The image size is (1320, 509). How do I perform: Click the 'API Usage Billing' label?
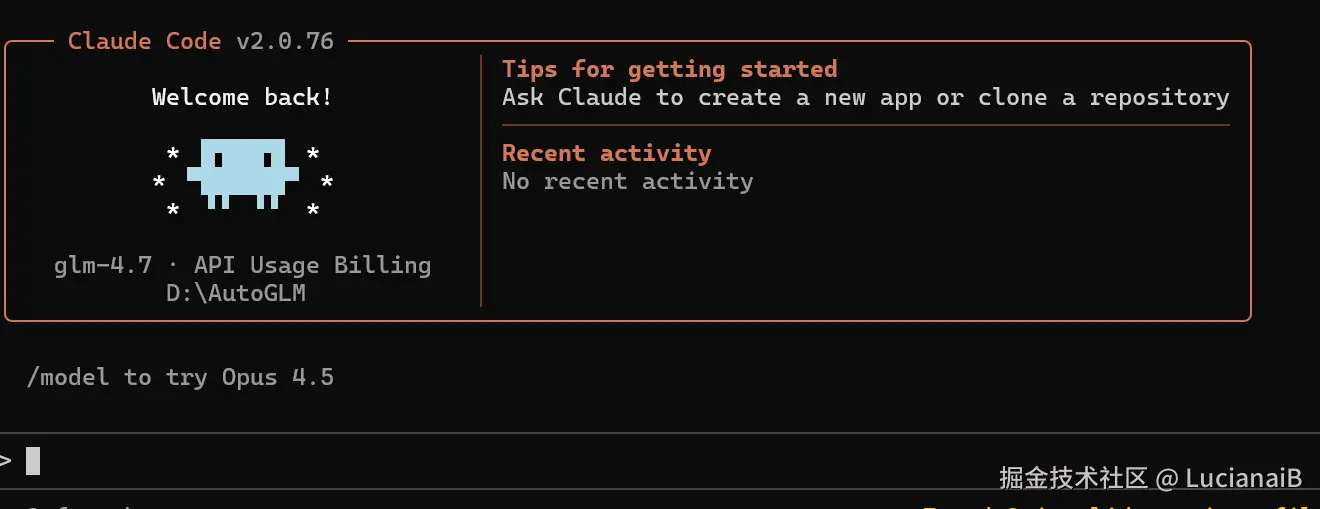click(x=312, y=265)
